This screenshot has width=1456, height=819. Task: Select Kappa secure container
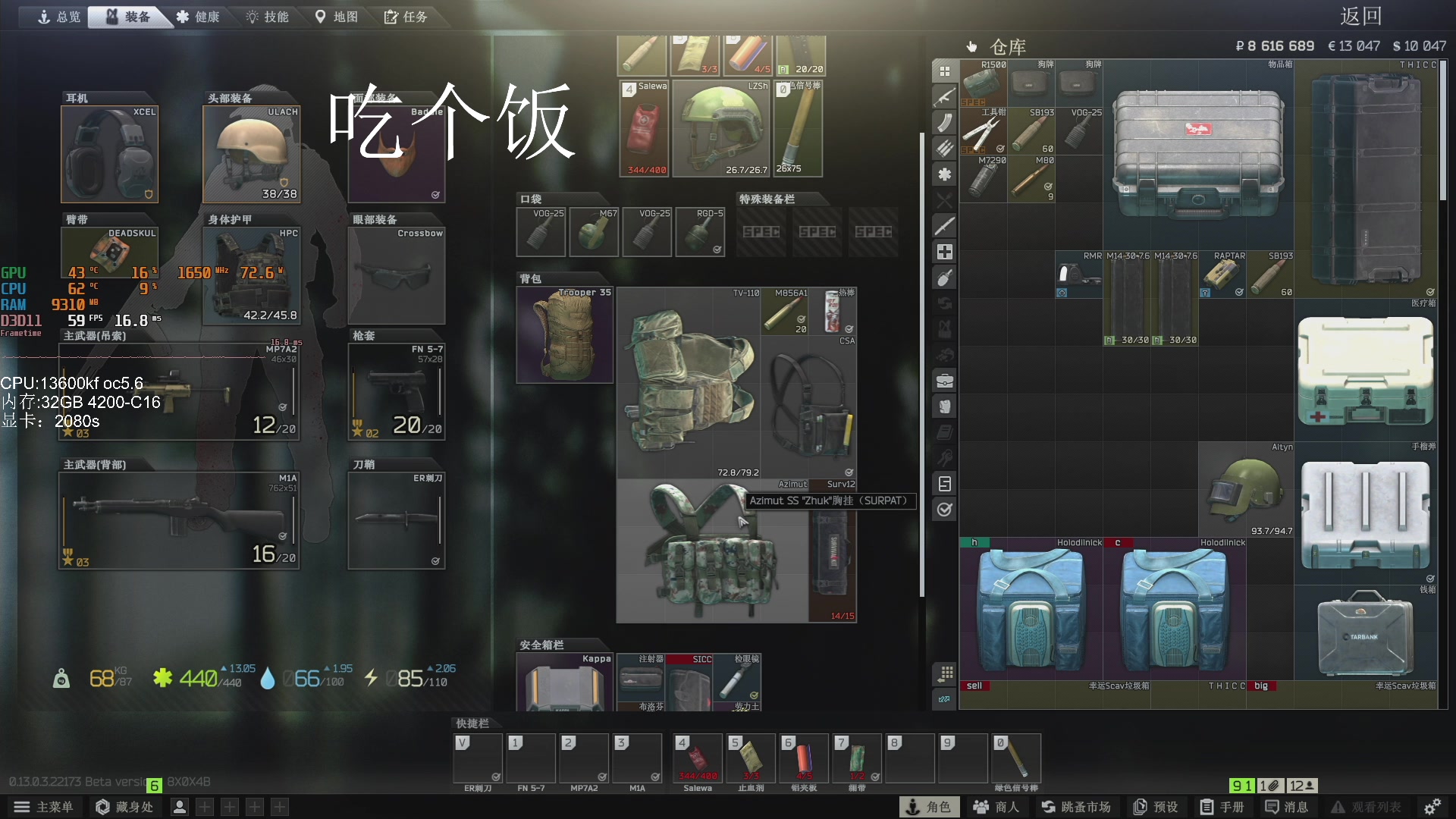point(565,682)
